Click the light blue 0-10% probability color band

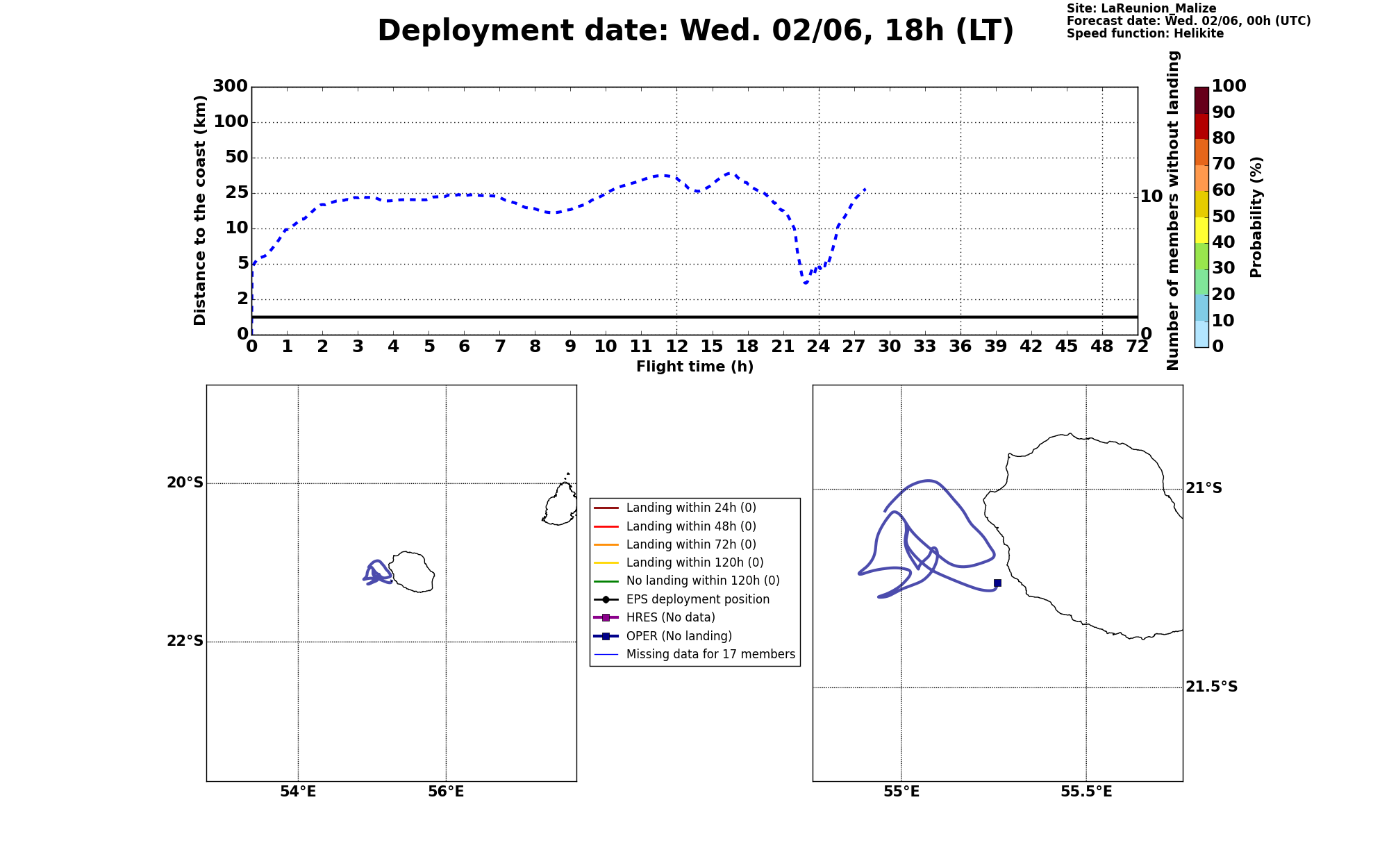1201,334
